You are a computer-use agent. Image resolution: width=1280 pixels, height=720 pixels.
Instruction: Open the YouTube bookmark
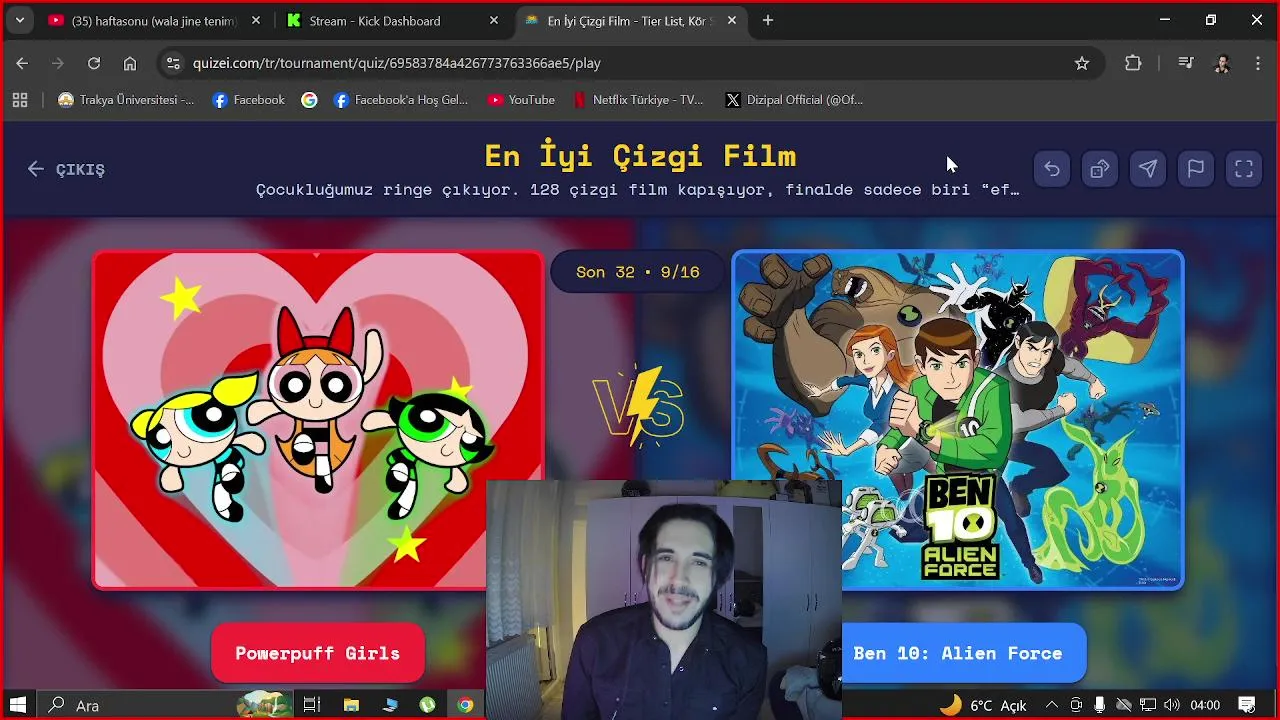click(x=521, y=100)
